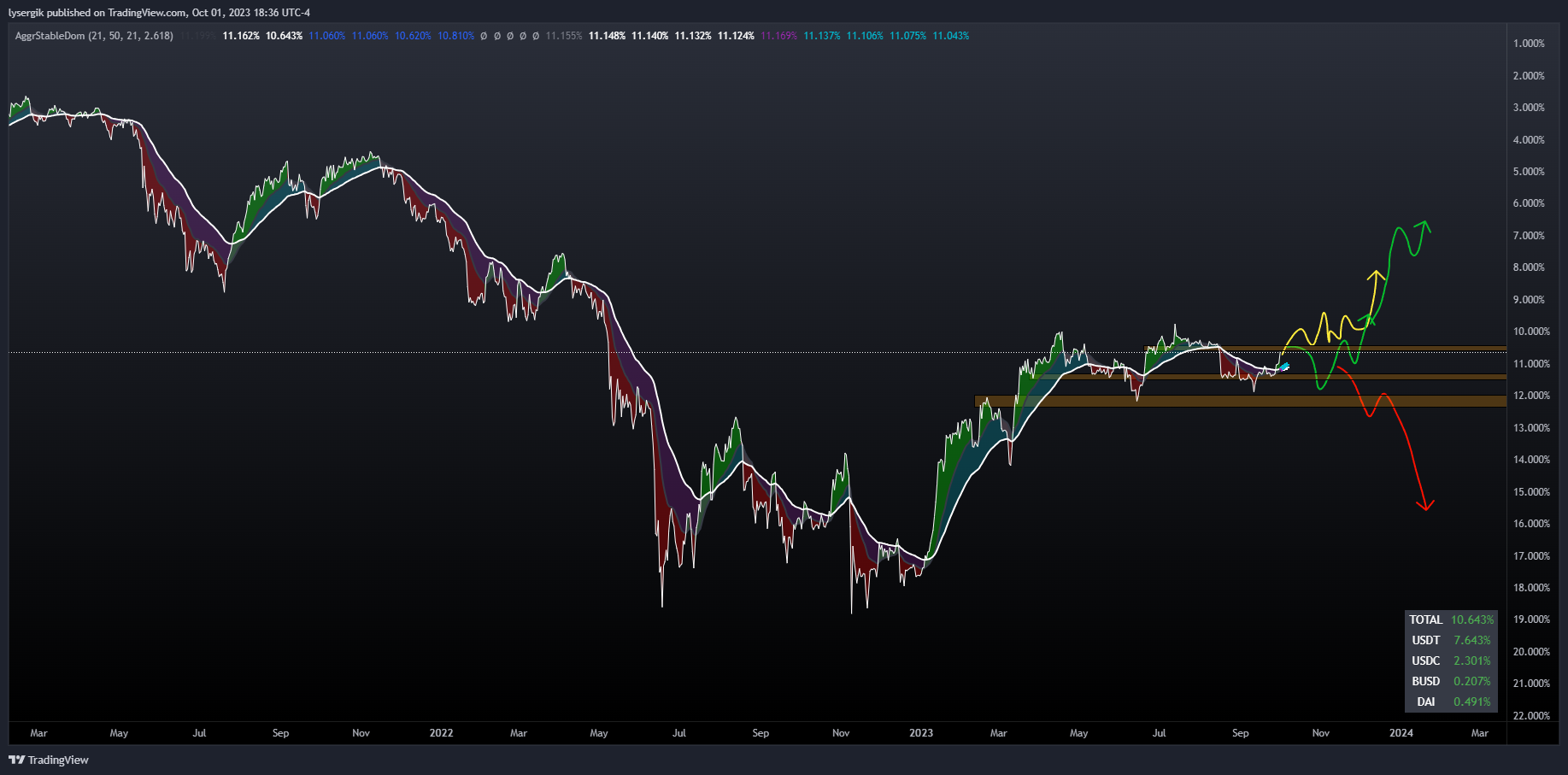Click the 12.000% price scale label
This screenshot has width=1568, height=775.
[1531, 396]
